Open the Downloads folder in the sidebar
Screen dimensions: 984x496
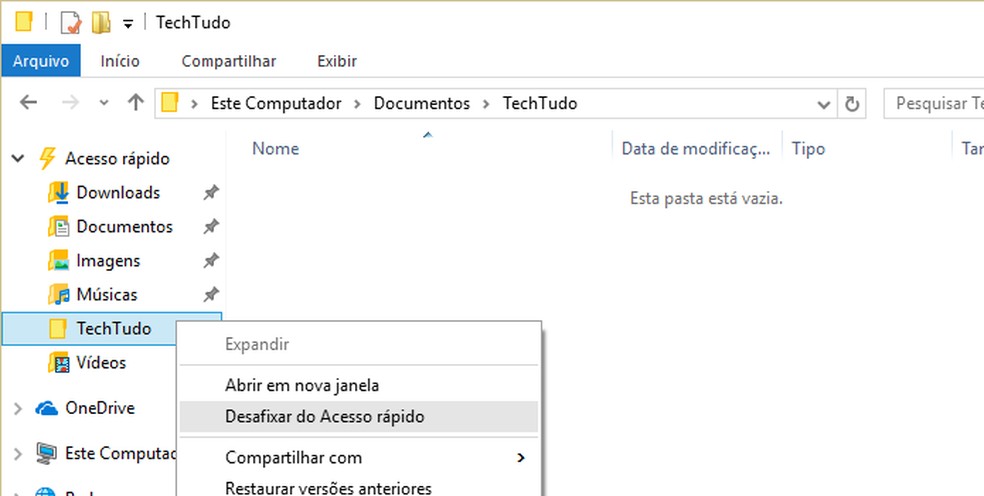(118, 192)
